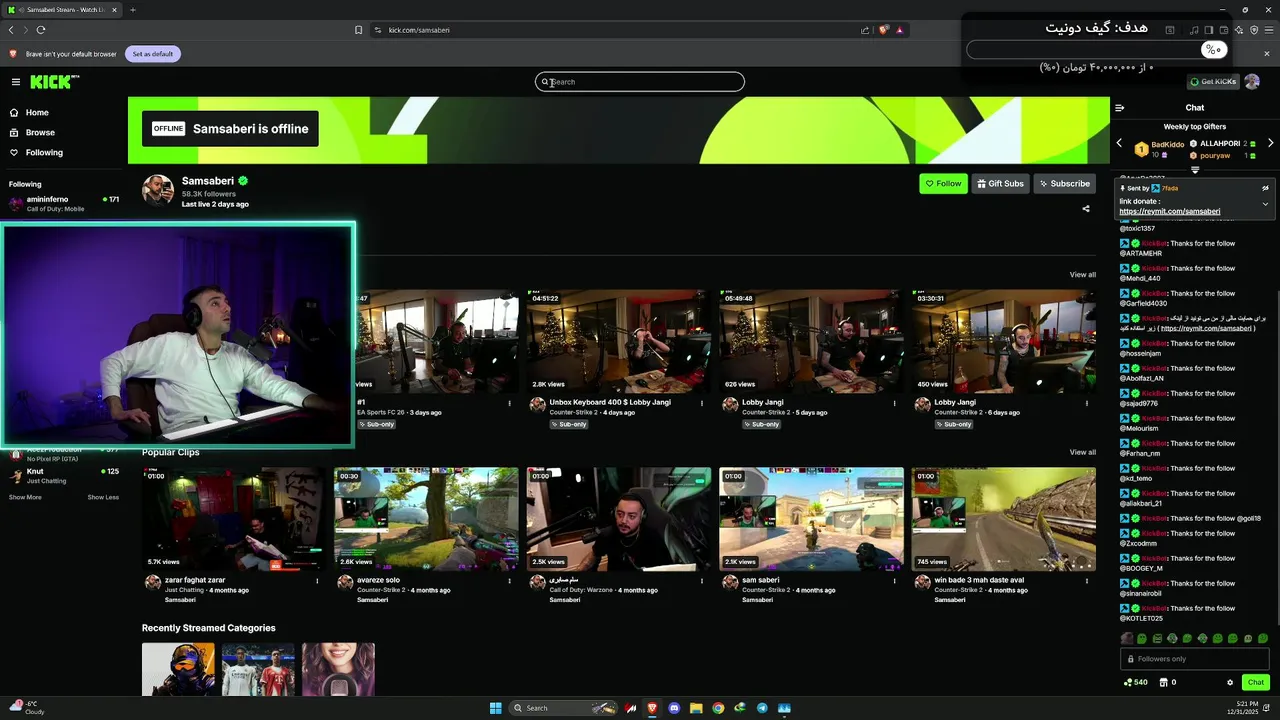This screenshot has height=720, width=1280.
Task: Click the green Chat send button
Action: coord(1256,682)
